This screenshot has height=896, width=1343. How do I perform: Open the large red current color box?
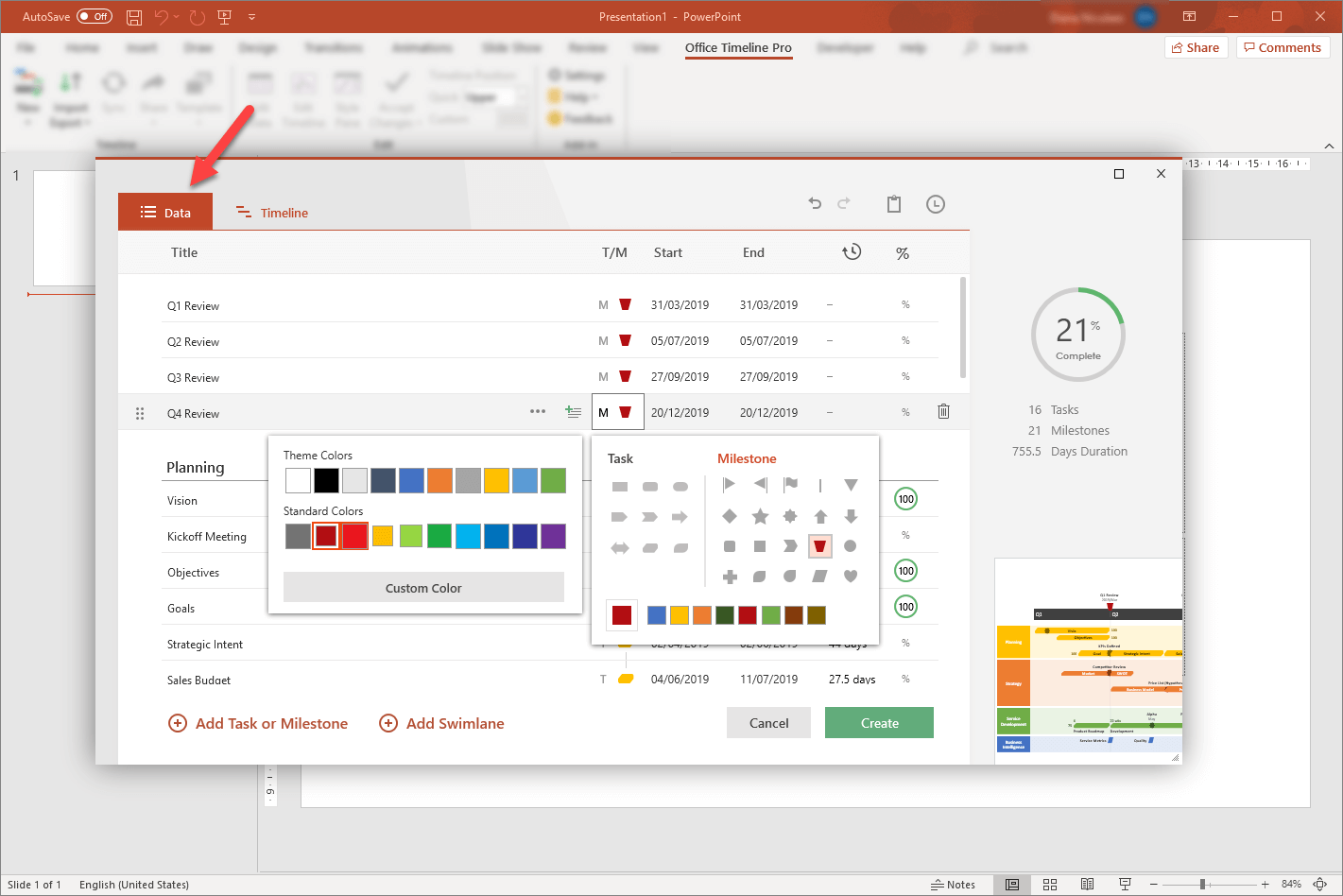click(621, 615)
